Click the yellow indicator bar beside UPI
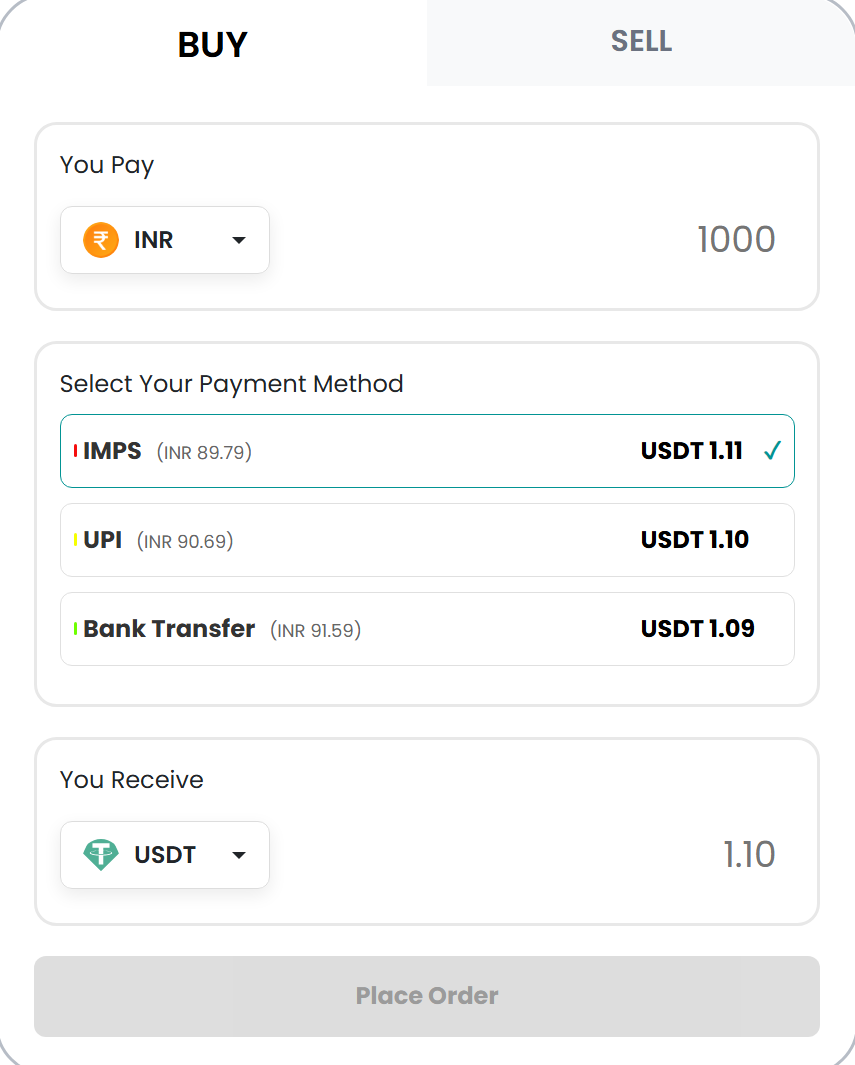The height and width of the screenshot is (1065, 855). tap(76, 540)
